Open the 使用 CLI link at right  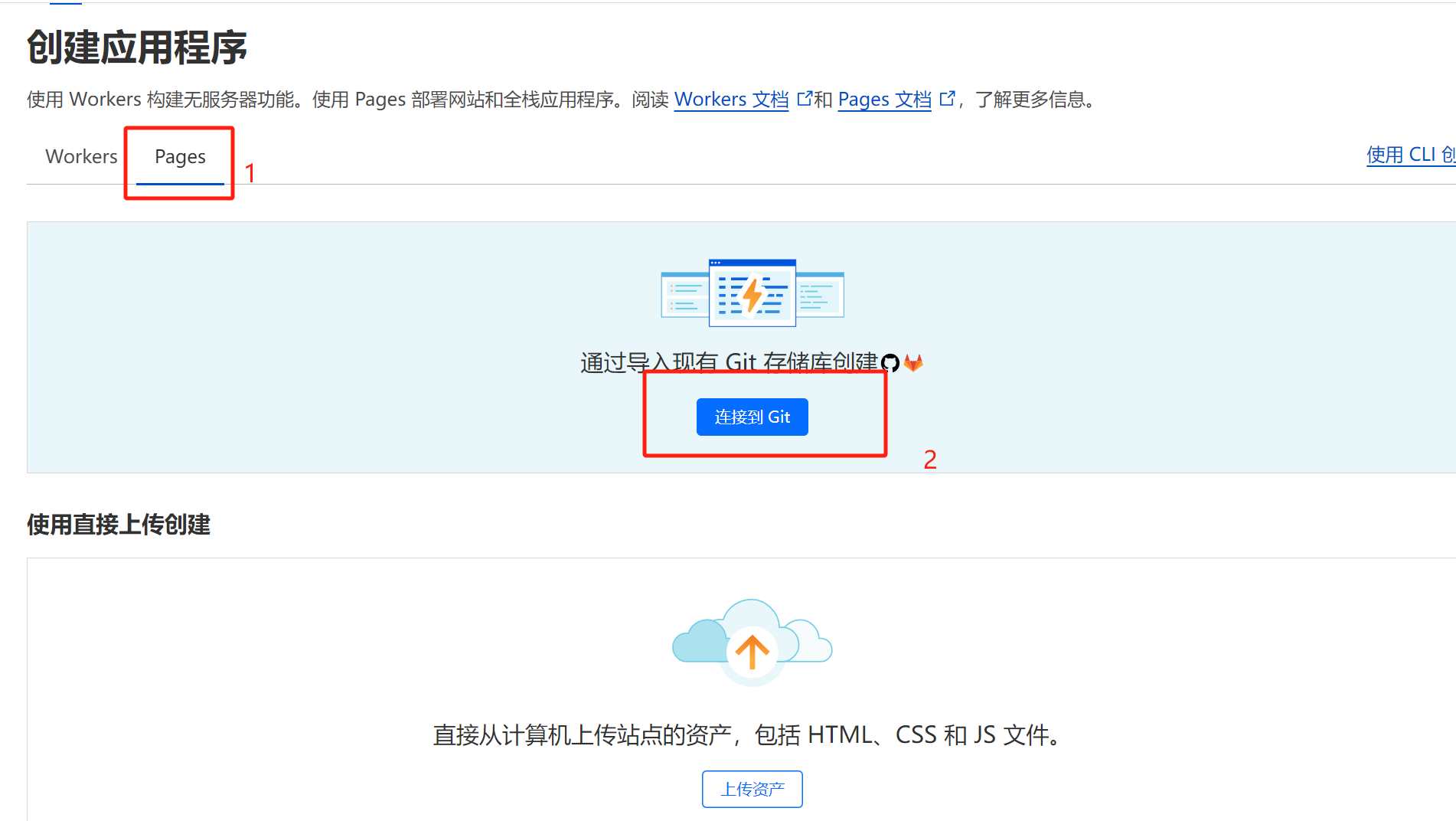1410,155
